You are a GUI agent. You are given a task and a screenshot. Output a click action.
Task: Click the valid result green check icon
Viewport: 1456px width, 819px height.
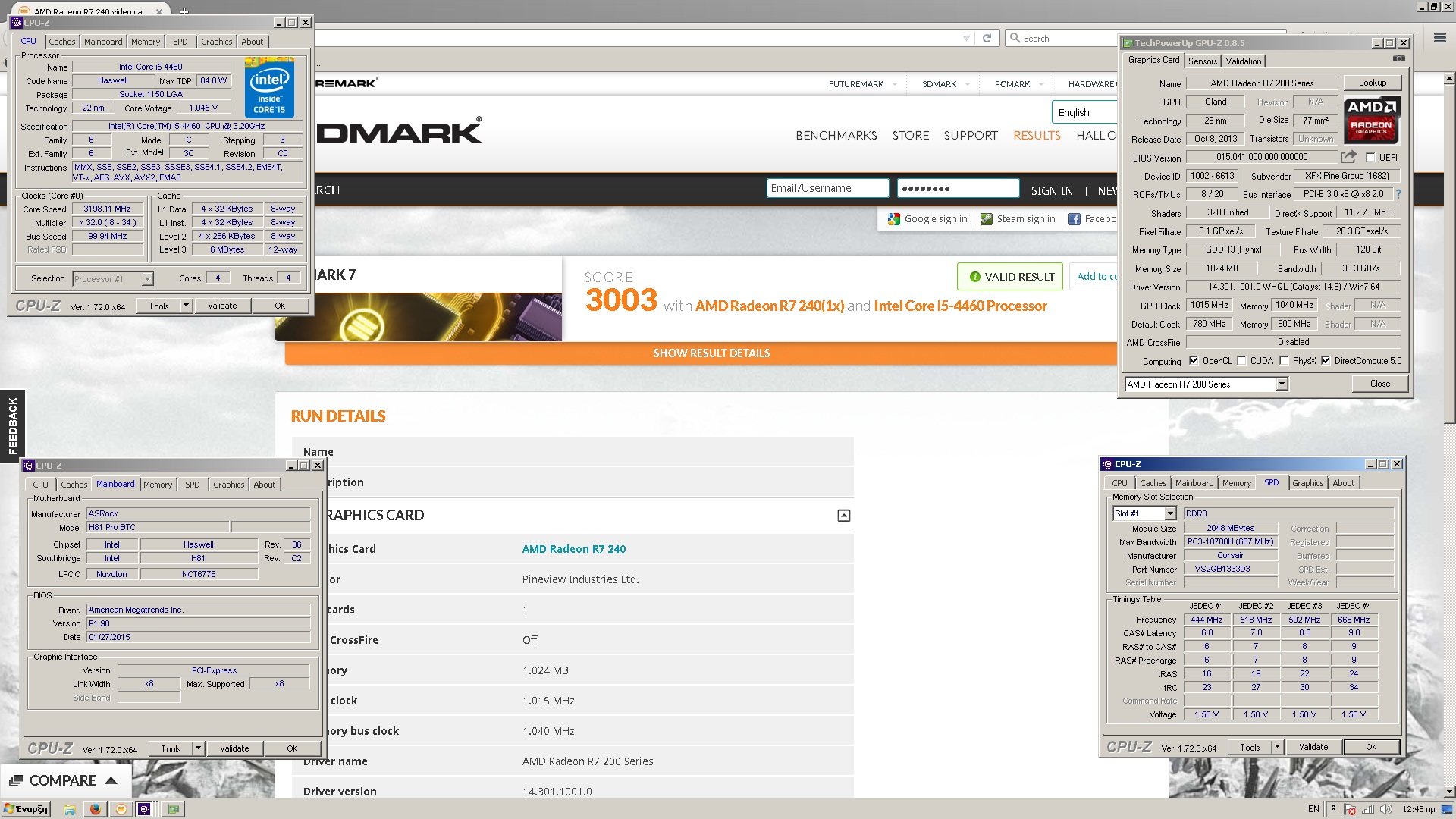974,277
